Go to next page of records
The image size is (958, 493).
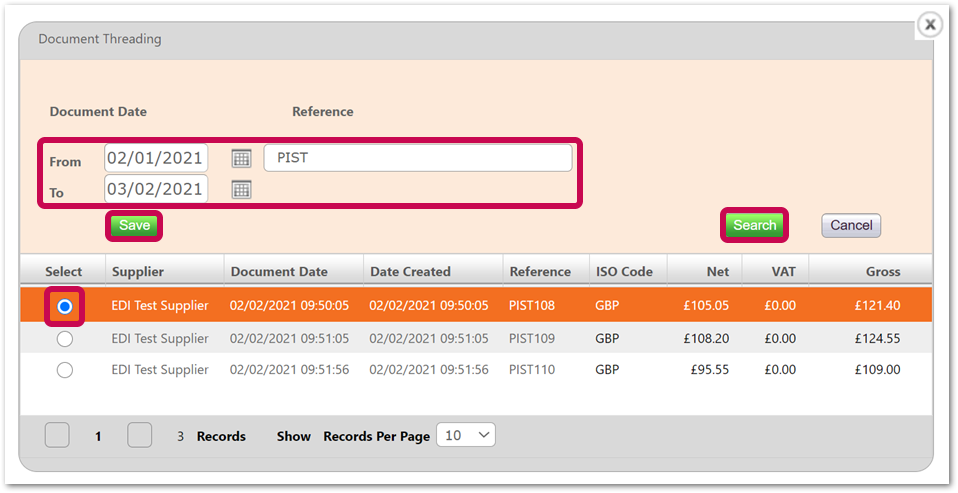pos(139,436)
